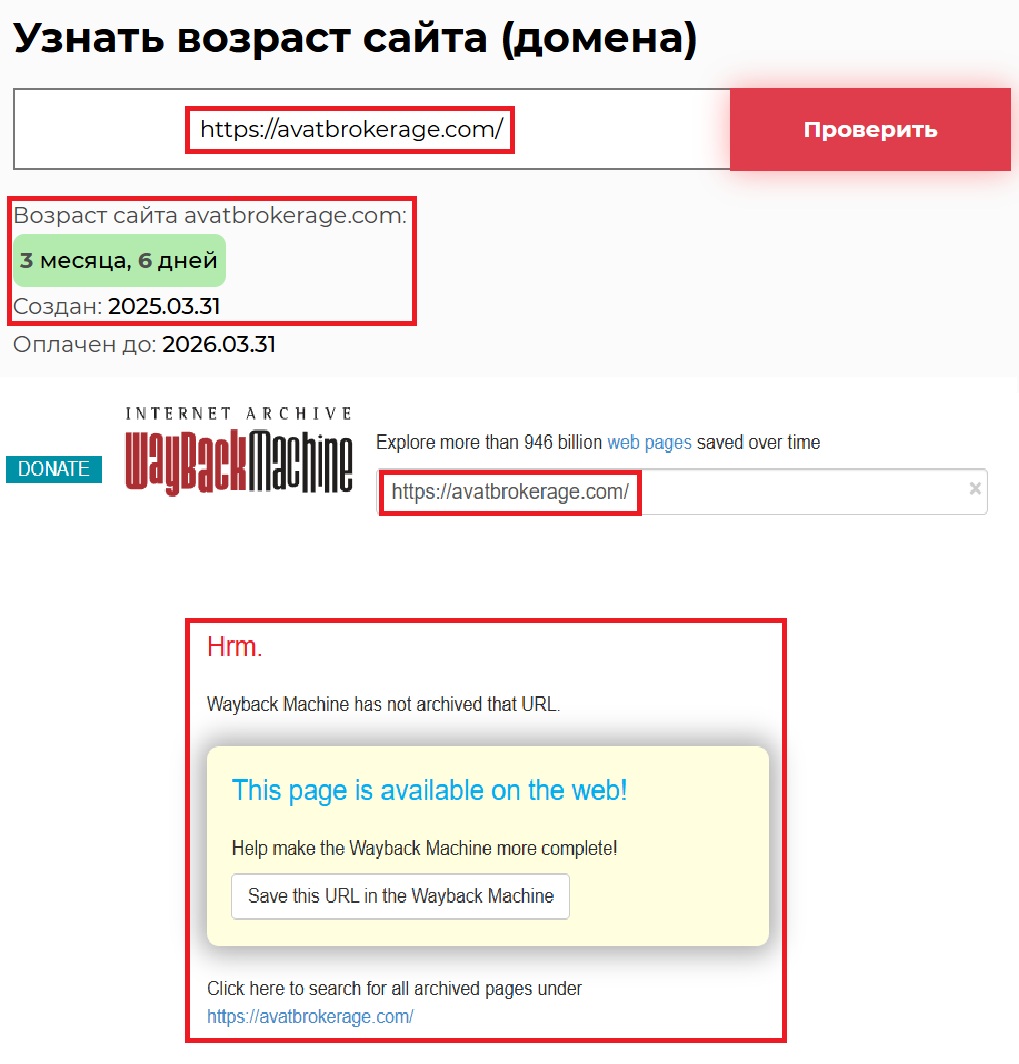Click "Help make the Wayback Machine more complete!" text
Image resolution: width=1019 pixels, height=1064 pixels.
click(425, 848)
